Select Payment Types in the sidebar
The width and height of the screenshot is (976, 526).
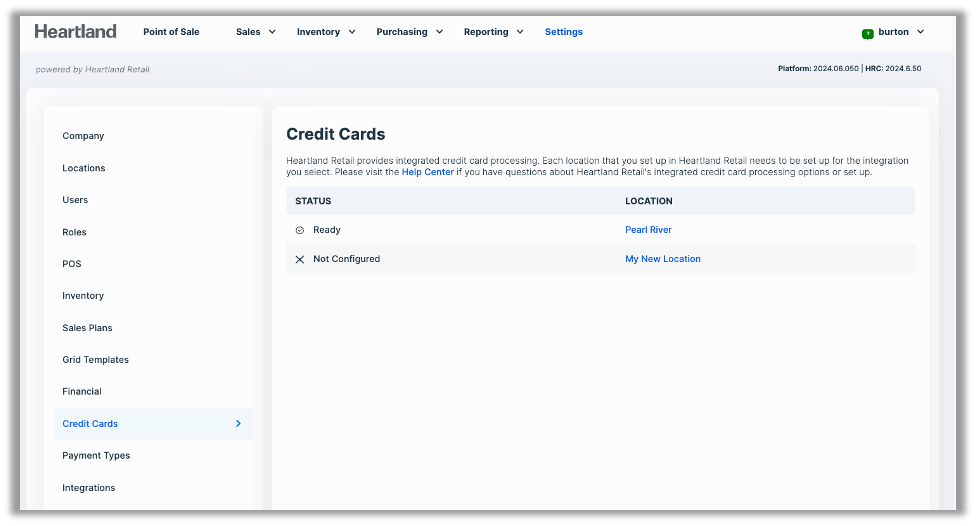(x=96, y=456)
